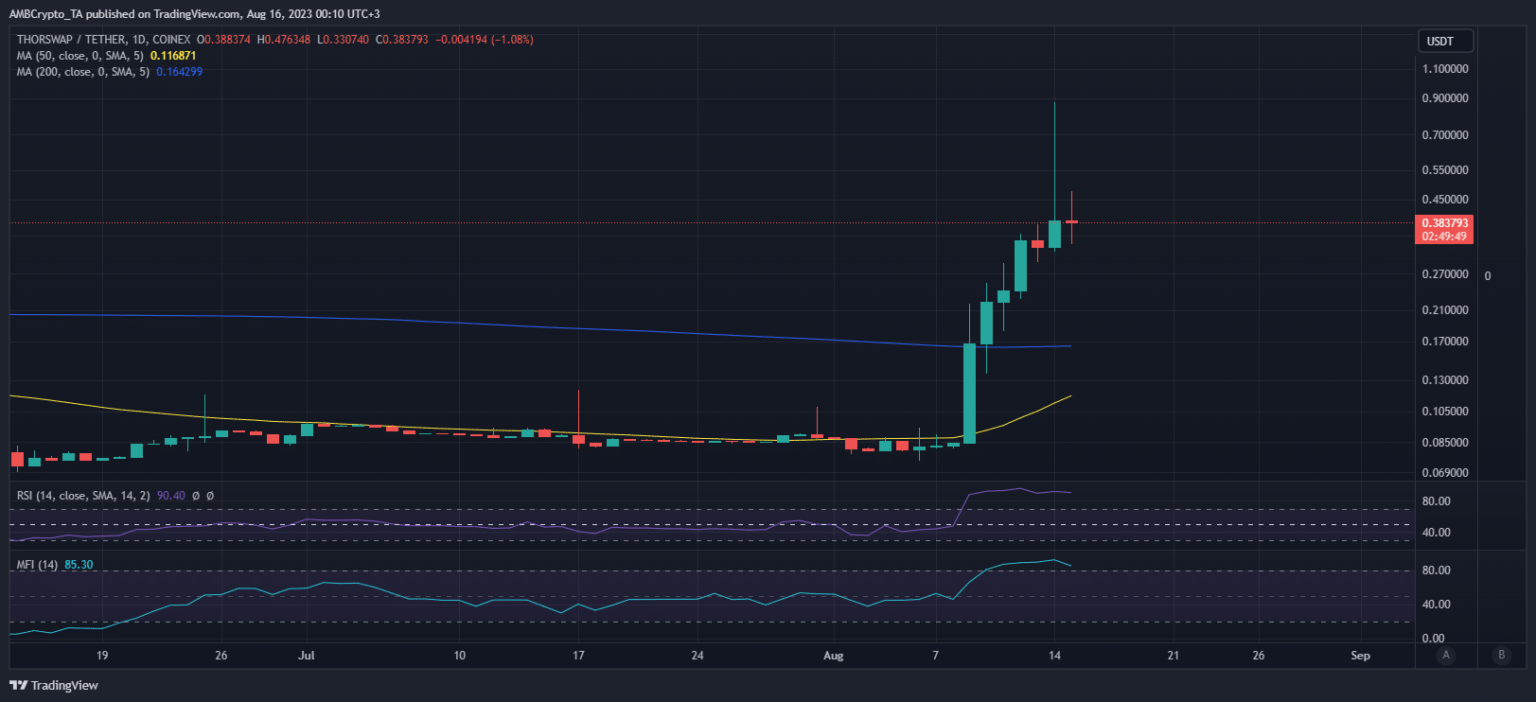
Task: Click the Jul label on time axis
Action: (308, 656)
